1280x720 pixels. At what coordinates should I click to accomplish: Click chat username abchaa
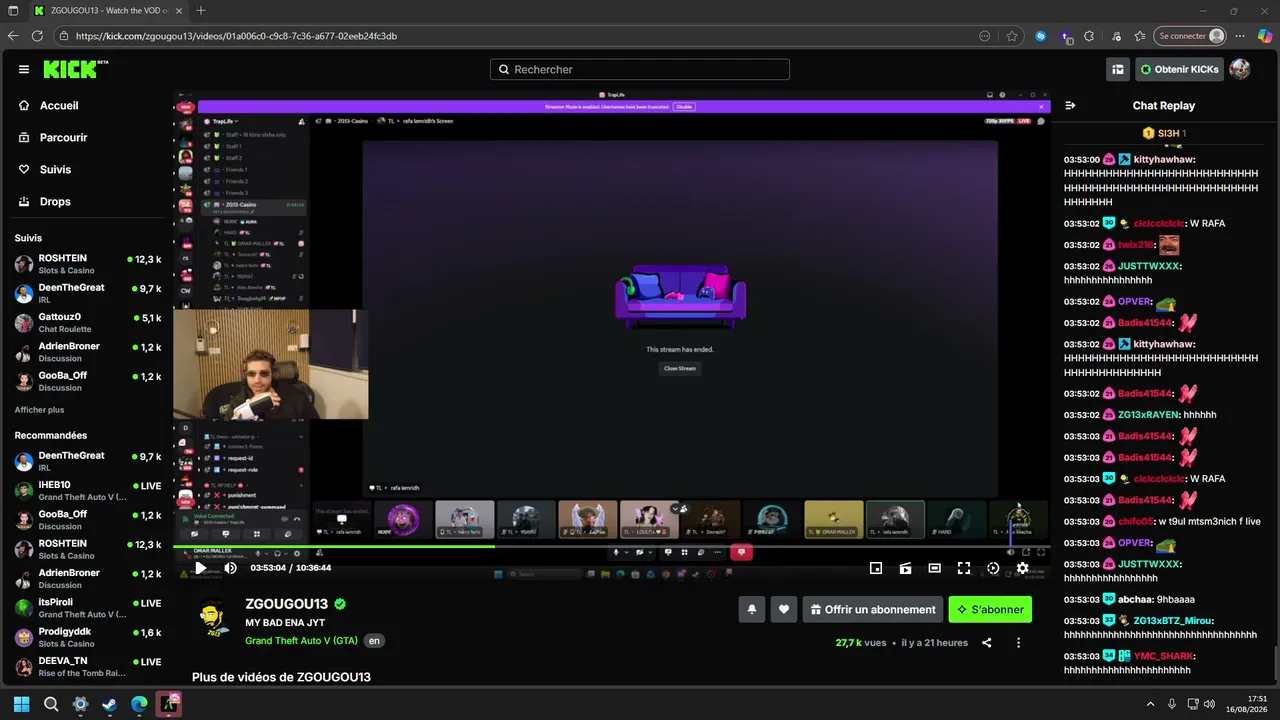click(x=1136, y=599)
